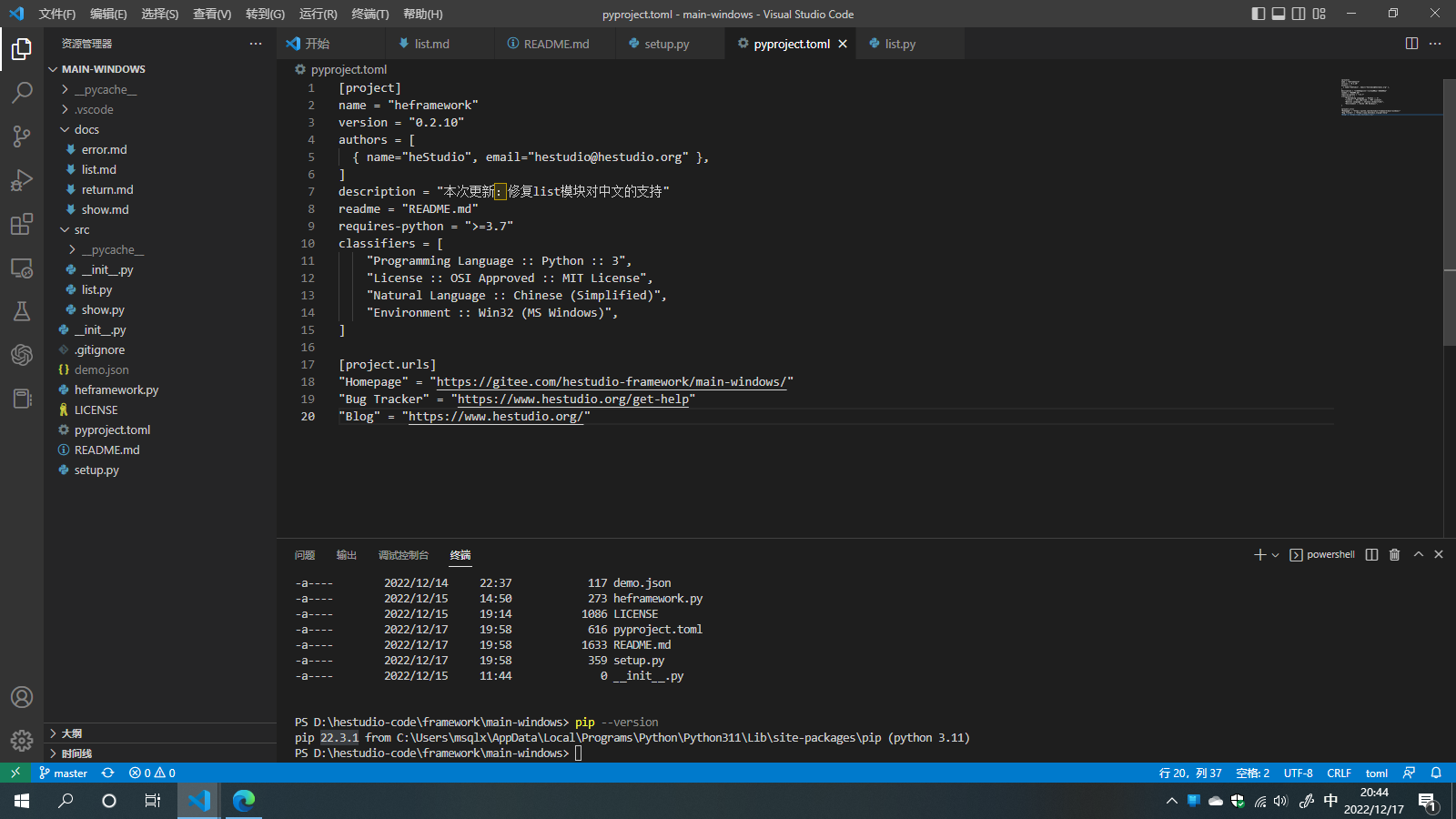The height and width of the screenshot is (819, 1456).
Task: Open the Source Control view icon
Action: [22, 136]
